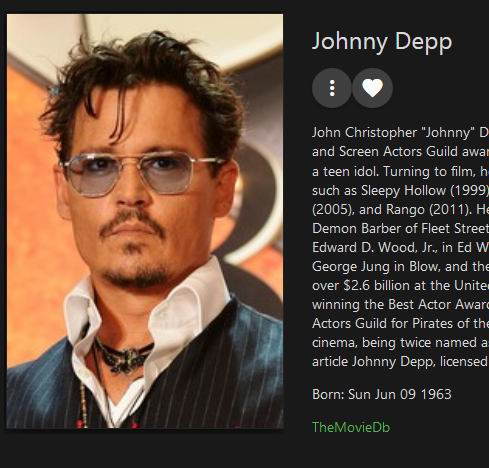The height and width of the screenshot is (468, 489).
Task: Click the Sleepy Hollow (1999) text line
Action: pos(400,190)
